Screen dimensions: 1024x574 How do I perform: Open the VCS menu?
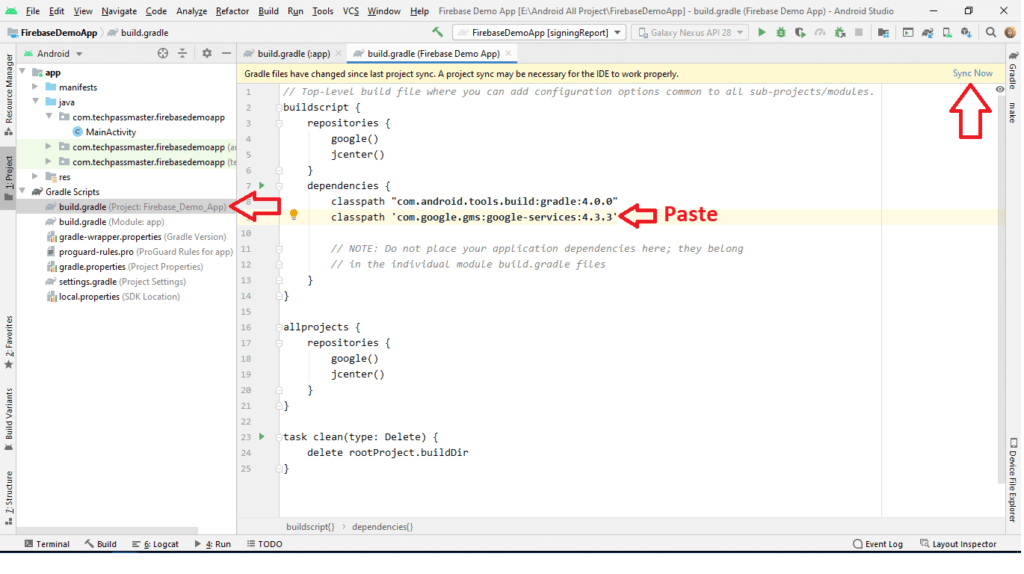[x=351, y=11]
